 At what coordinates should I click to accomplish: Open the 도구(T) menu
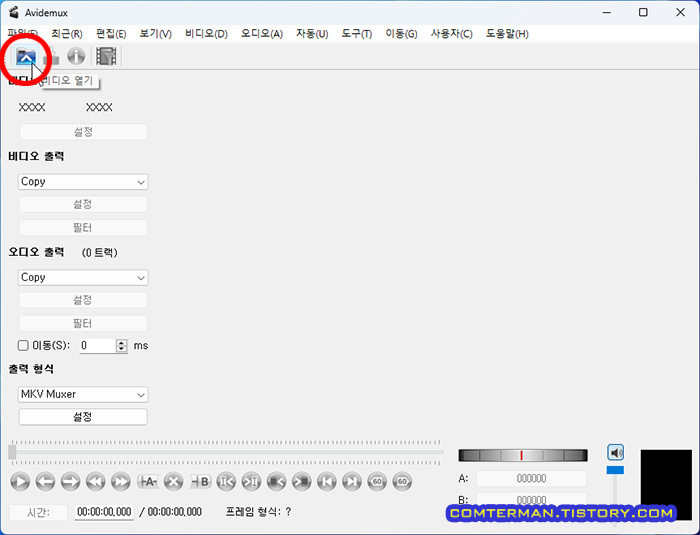pyautogui.click(x=357, y=34)
